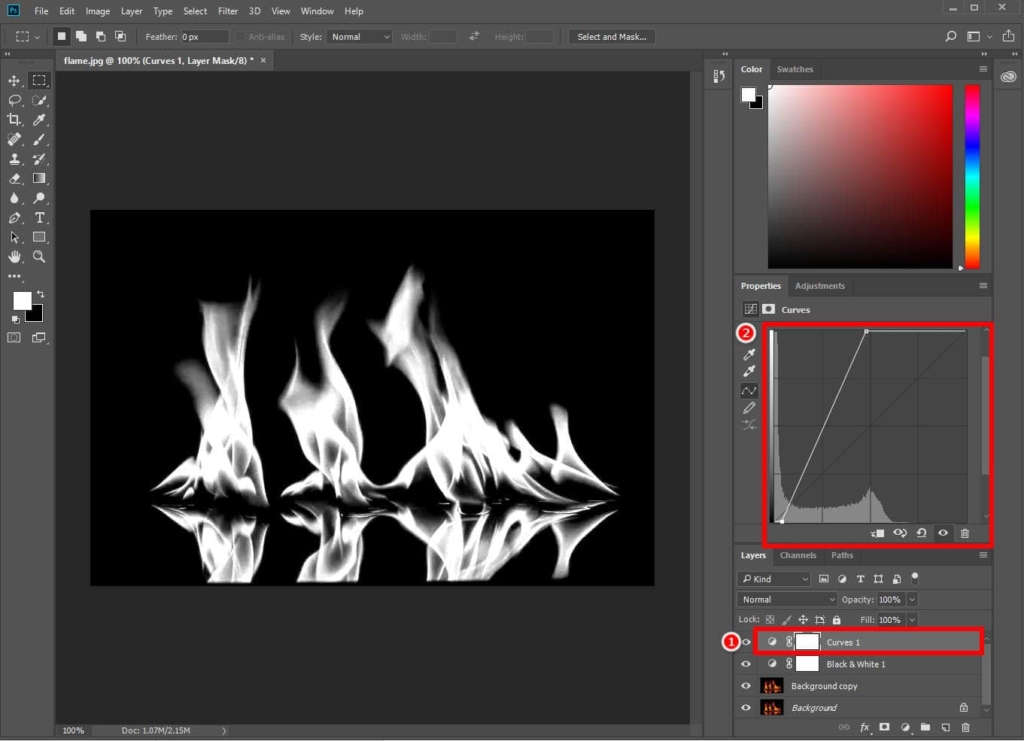The width and height of the screenshot is (1024, 741).
Task: Select the Crop tool
Action: coord(14,120)
